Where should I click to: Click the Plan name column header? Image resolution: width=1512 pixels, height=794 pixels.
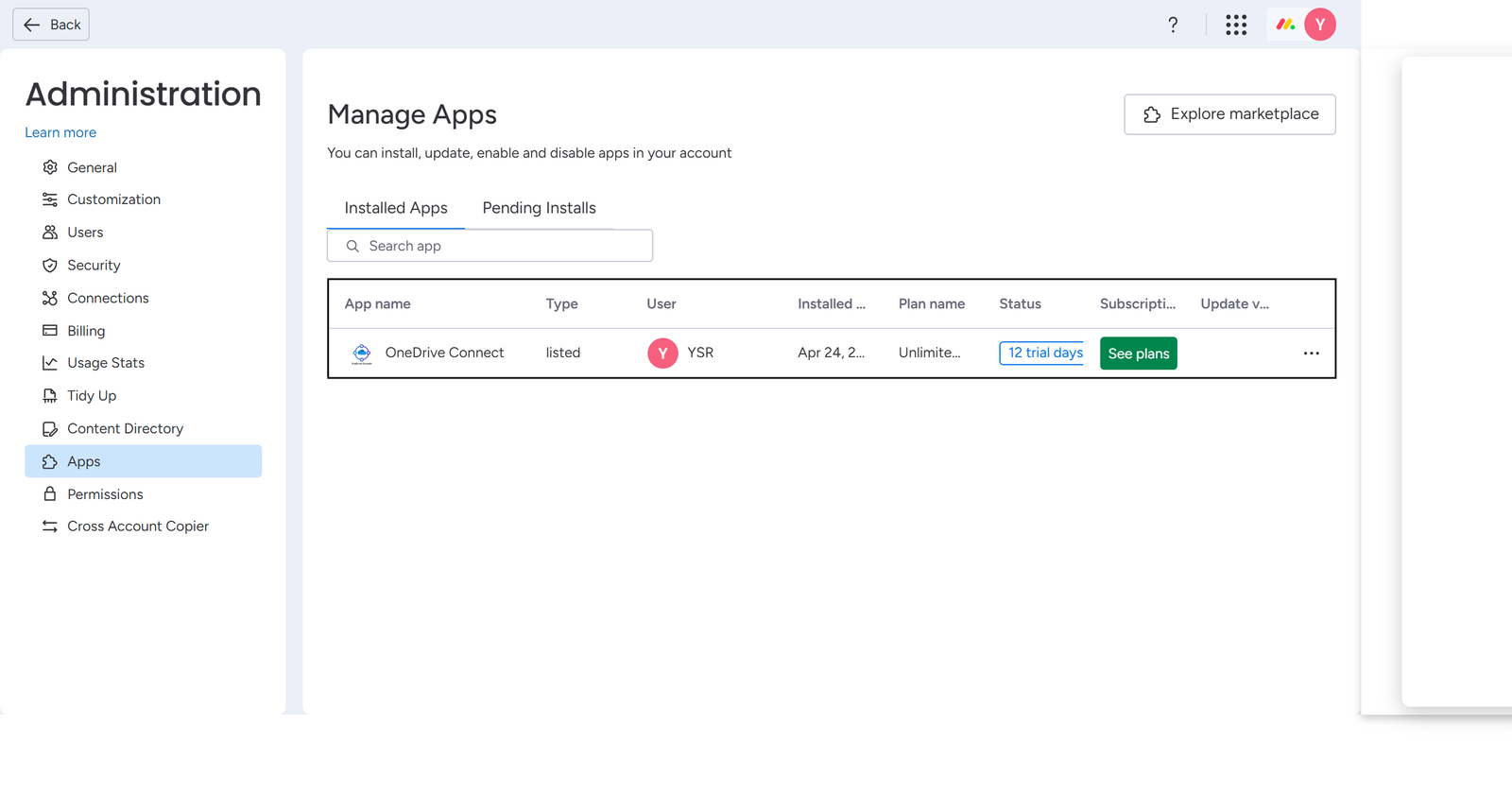[932, 303]
